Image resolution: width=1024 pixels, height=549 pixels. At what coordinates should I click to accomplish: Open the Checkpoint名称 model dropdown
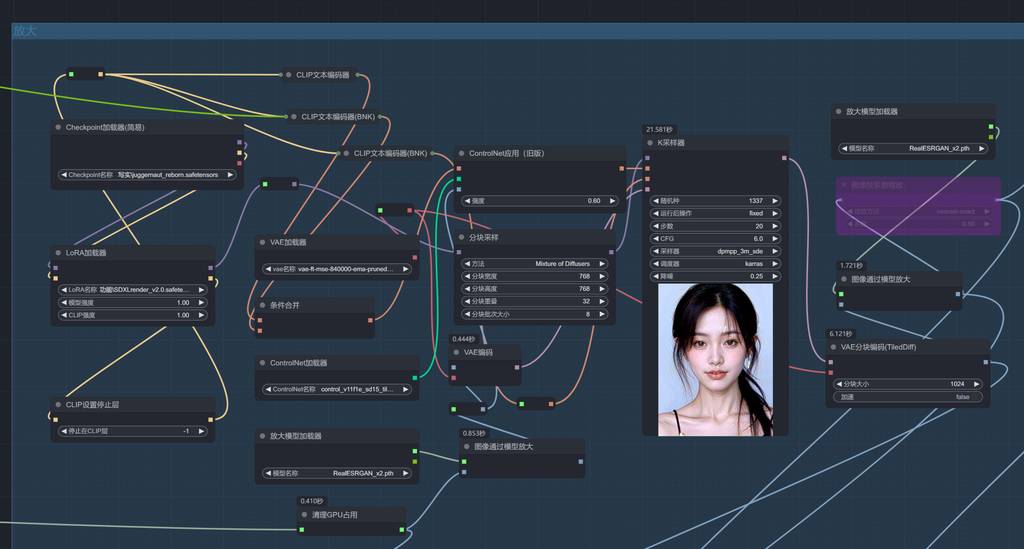pyautogui.click(x=146, y=175)
